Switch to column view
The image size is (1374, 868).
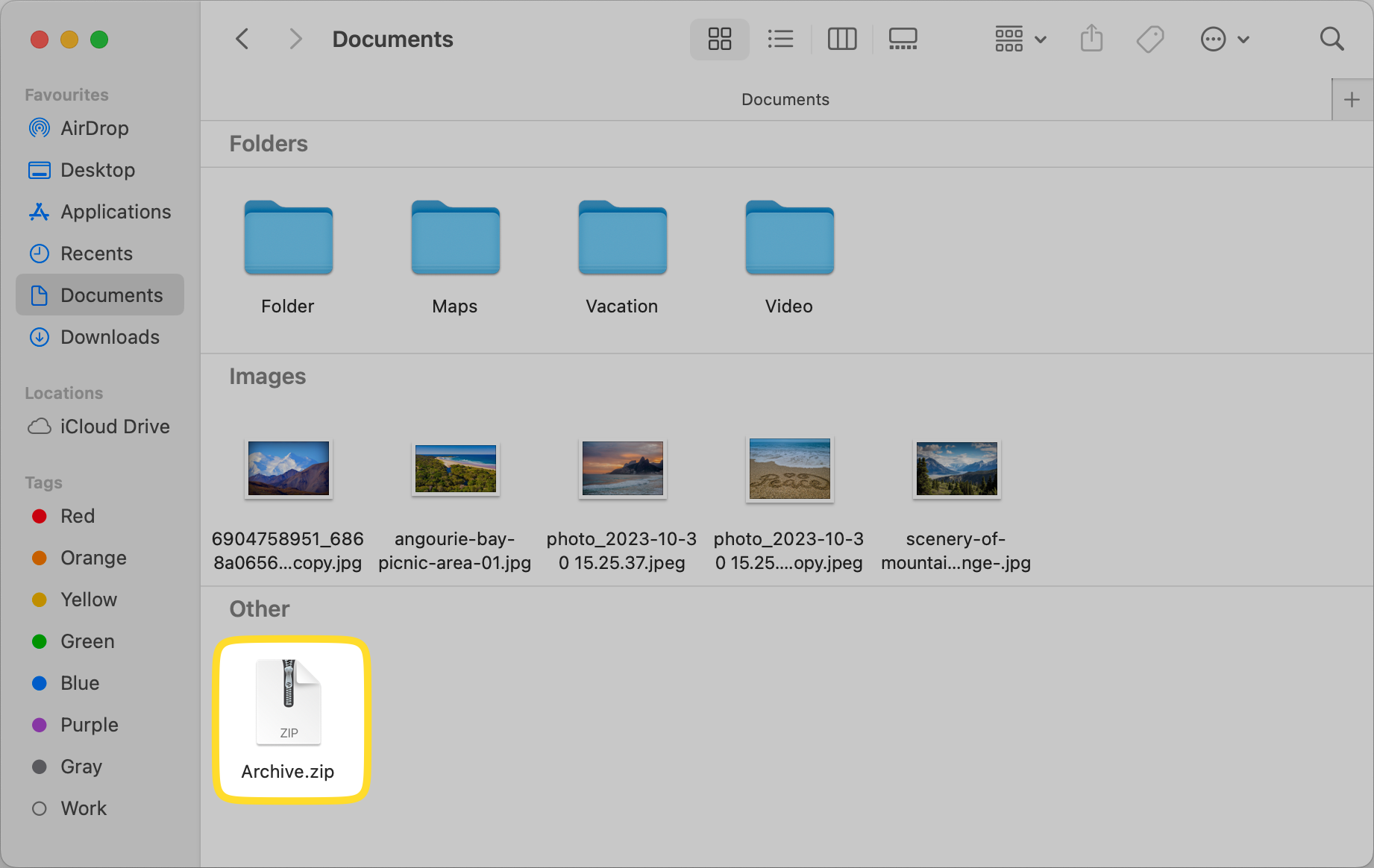841,39
